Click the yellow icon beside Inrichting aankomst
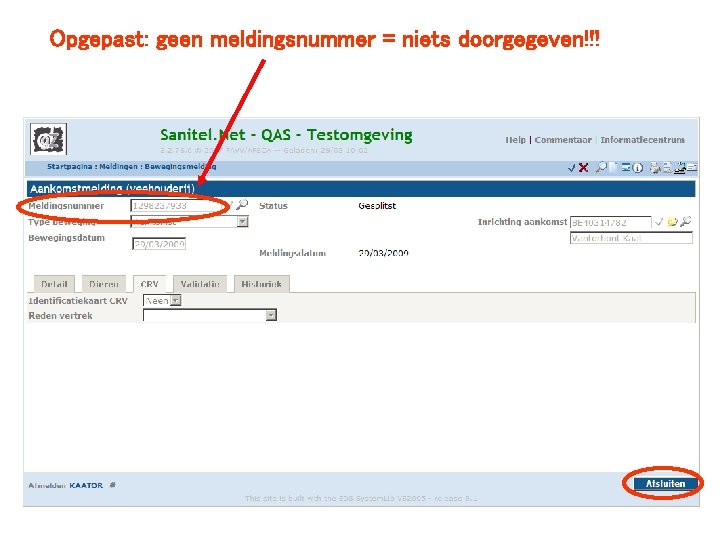Screen dimensions: 720x540 point(672,222)
